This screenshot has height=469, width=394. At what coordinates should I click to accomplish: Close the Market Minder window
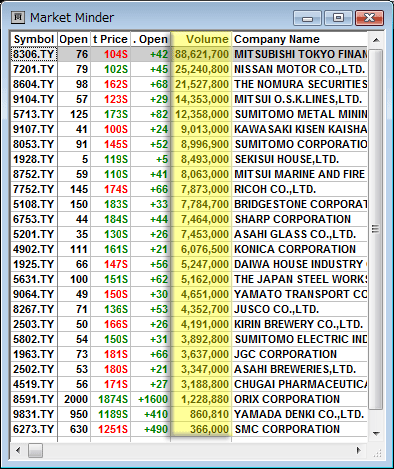pos(369,18)
